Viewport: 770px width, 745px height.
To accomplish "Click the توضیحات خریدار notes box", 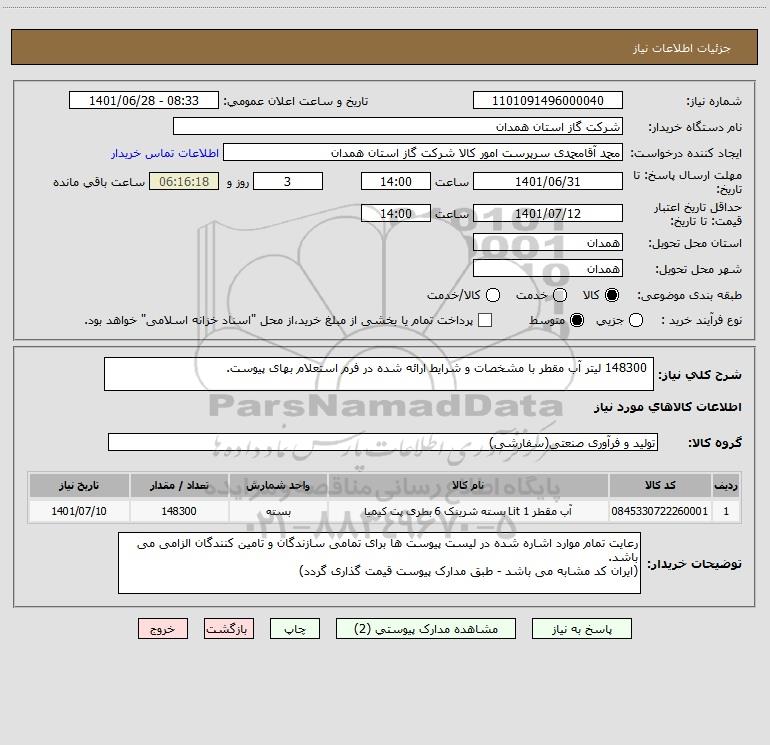I will [380, 563].
